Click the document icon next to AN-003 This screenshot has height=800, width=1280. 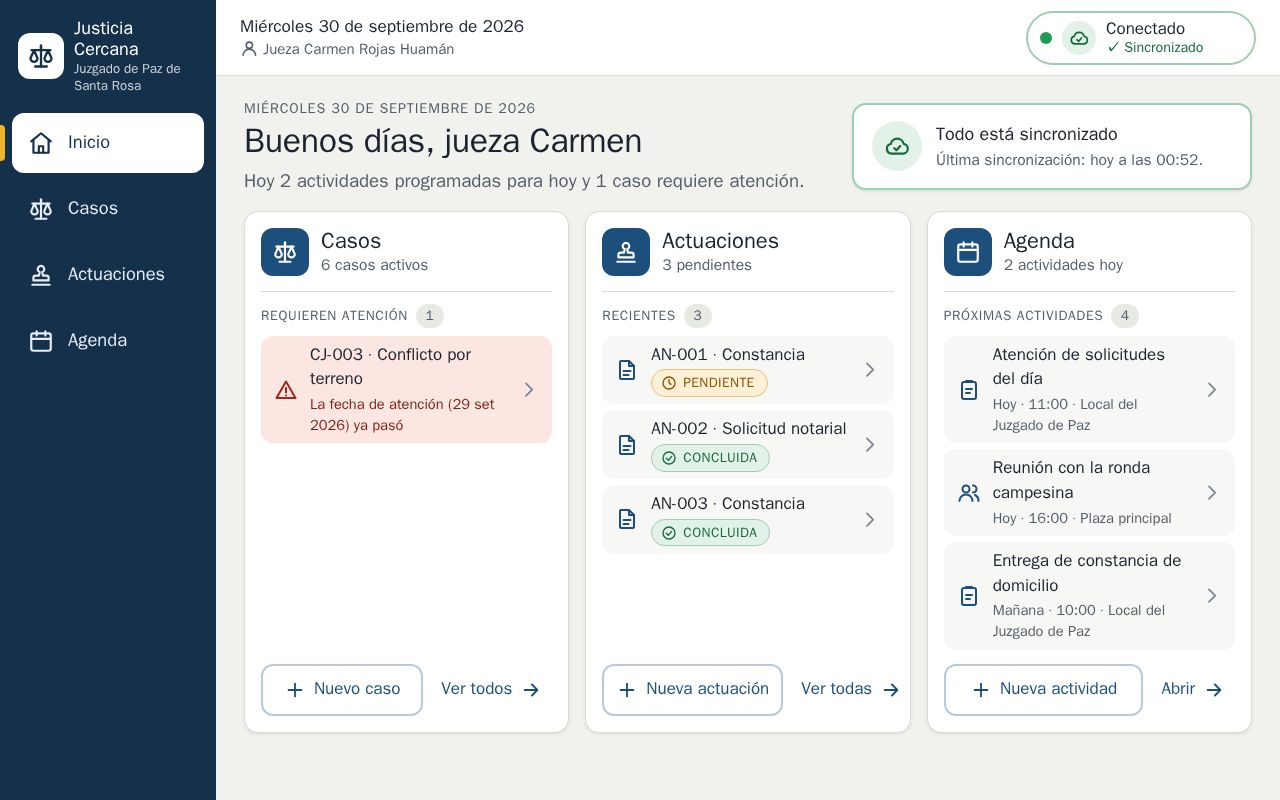tap(627, 519)
